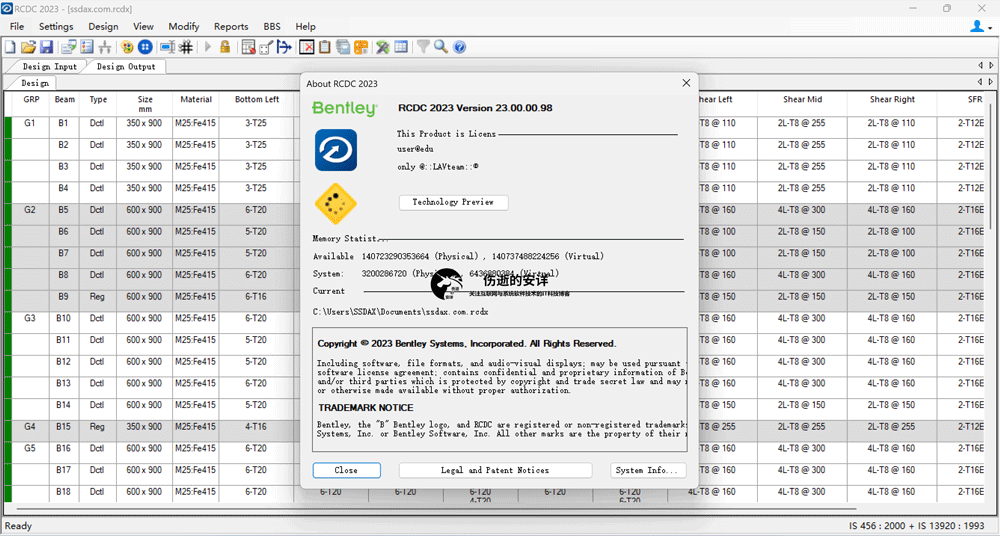Switch to the Design Input tab
1000x536 pixels.
pos(49,66)
